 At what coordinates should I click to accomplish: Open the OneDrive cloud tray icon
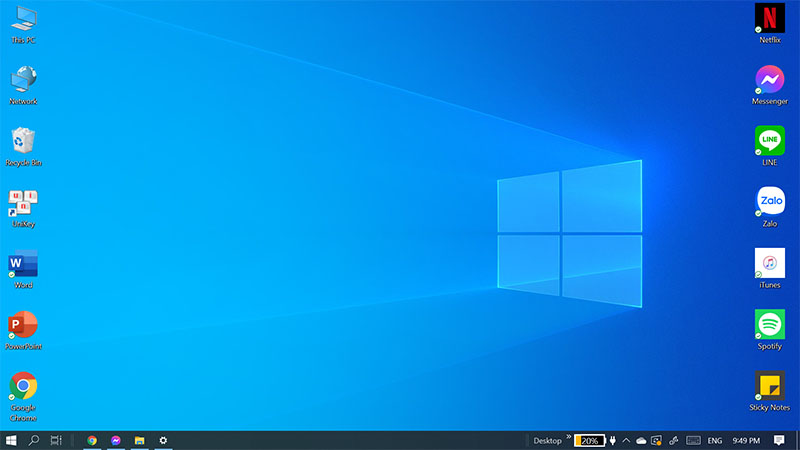(641, 441)
